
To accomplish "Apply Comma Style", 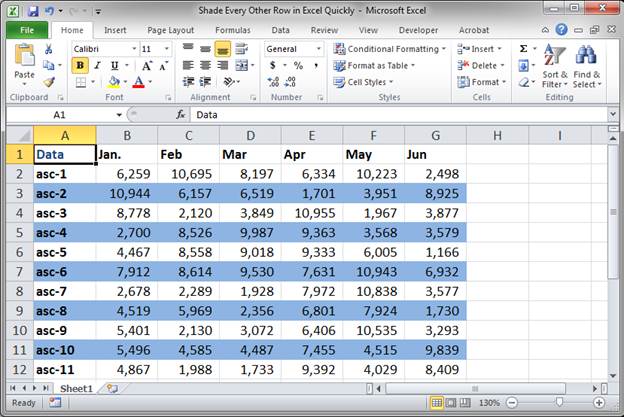I will 316,65.
